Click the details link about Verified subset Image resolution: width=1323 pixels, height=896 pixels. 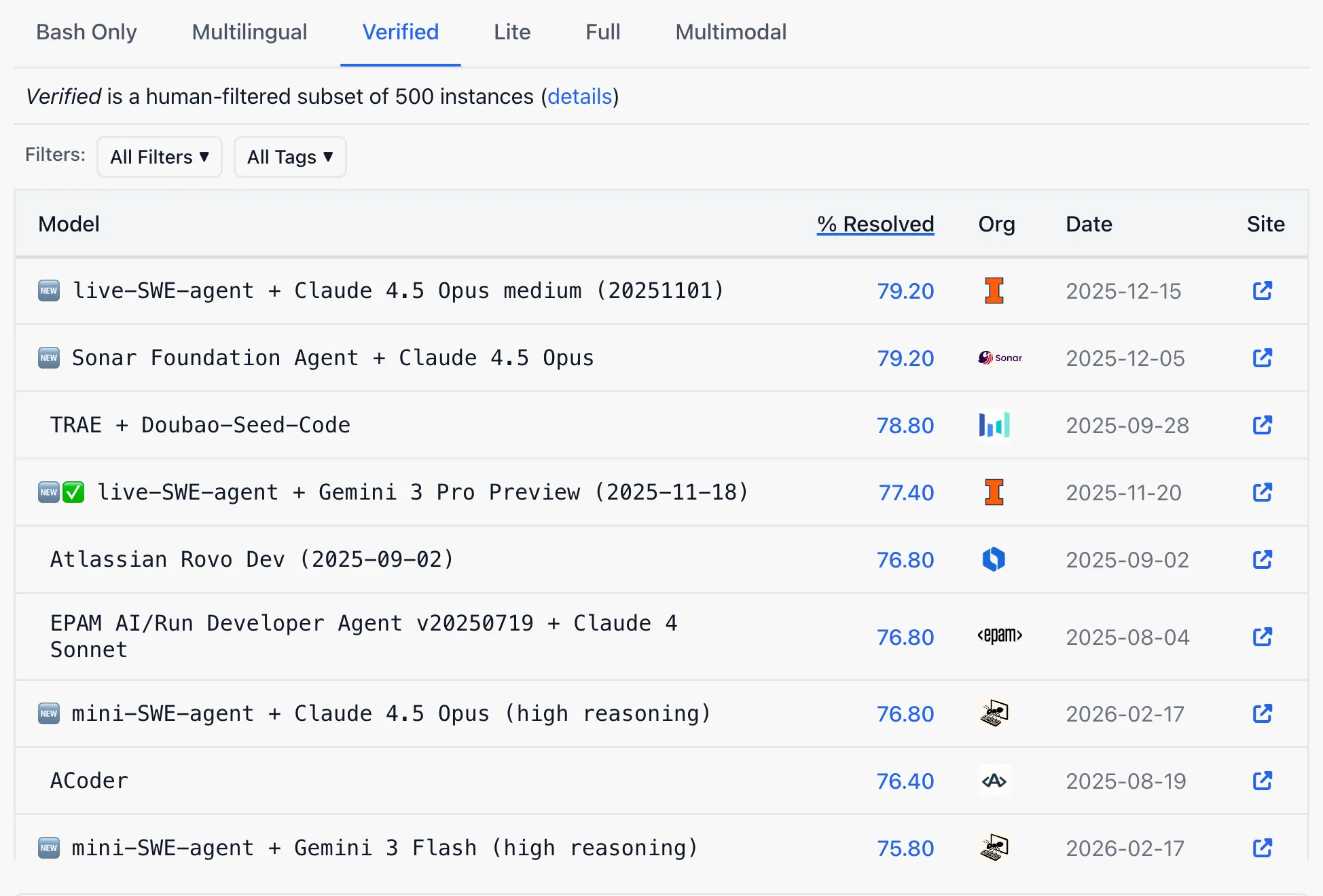[x=579, y=96]
